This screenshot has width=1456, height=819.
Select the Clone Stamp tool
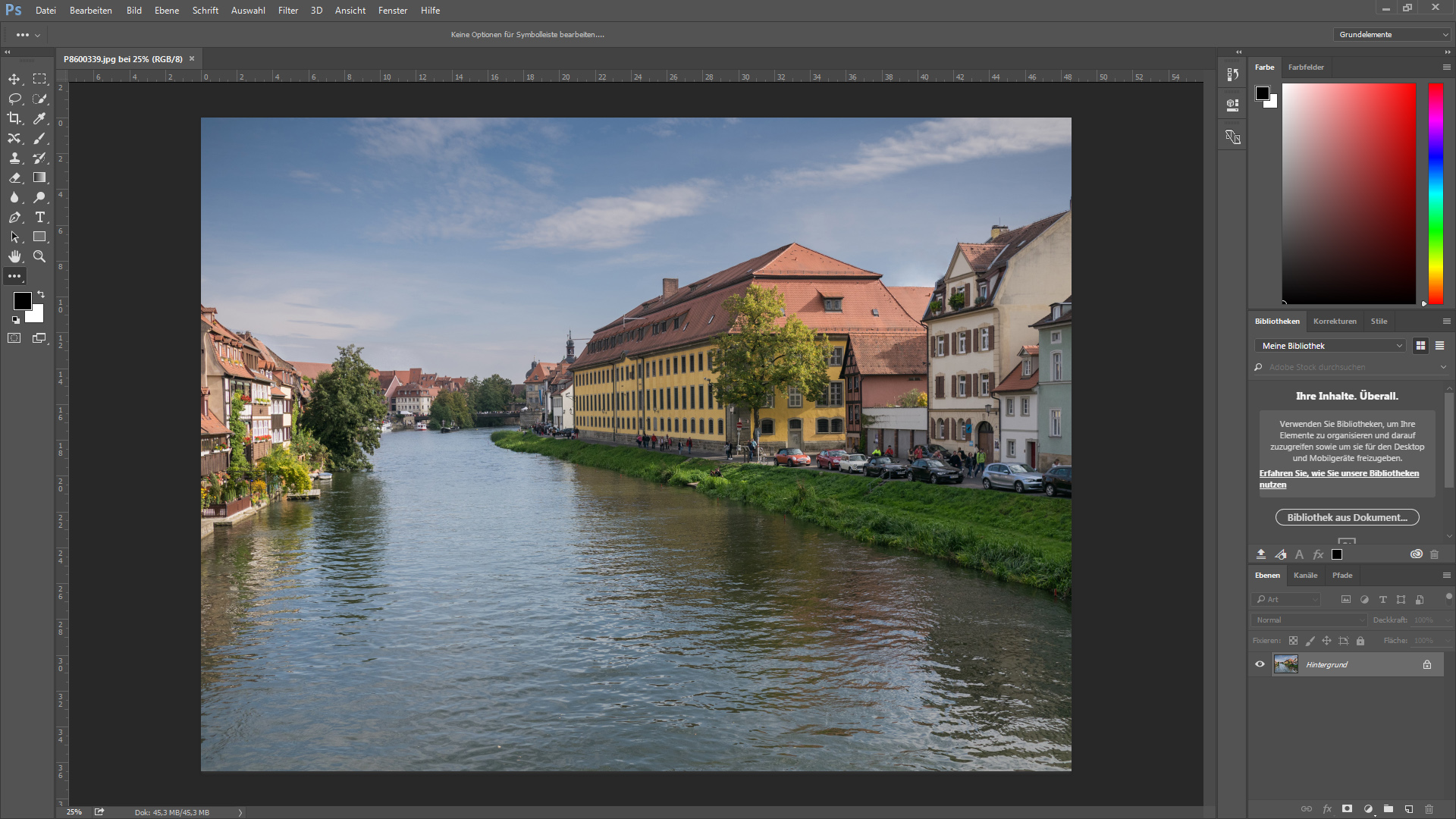(x=14, y=158)
